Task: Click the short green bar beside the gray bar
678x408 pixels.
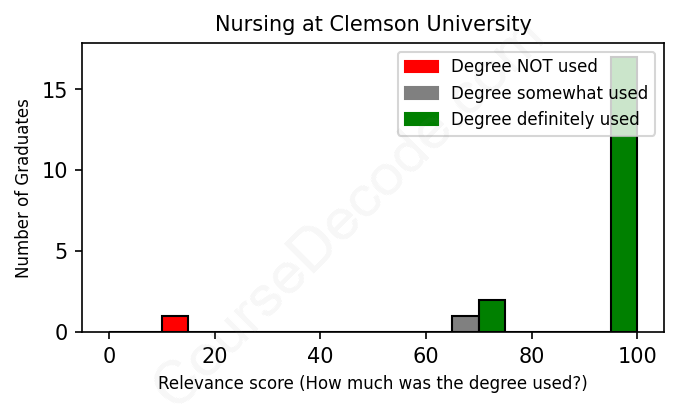Action: click(492, 316)
